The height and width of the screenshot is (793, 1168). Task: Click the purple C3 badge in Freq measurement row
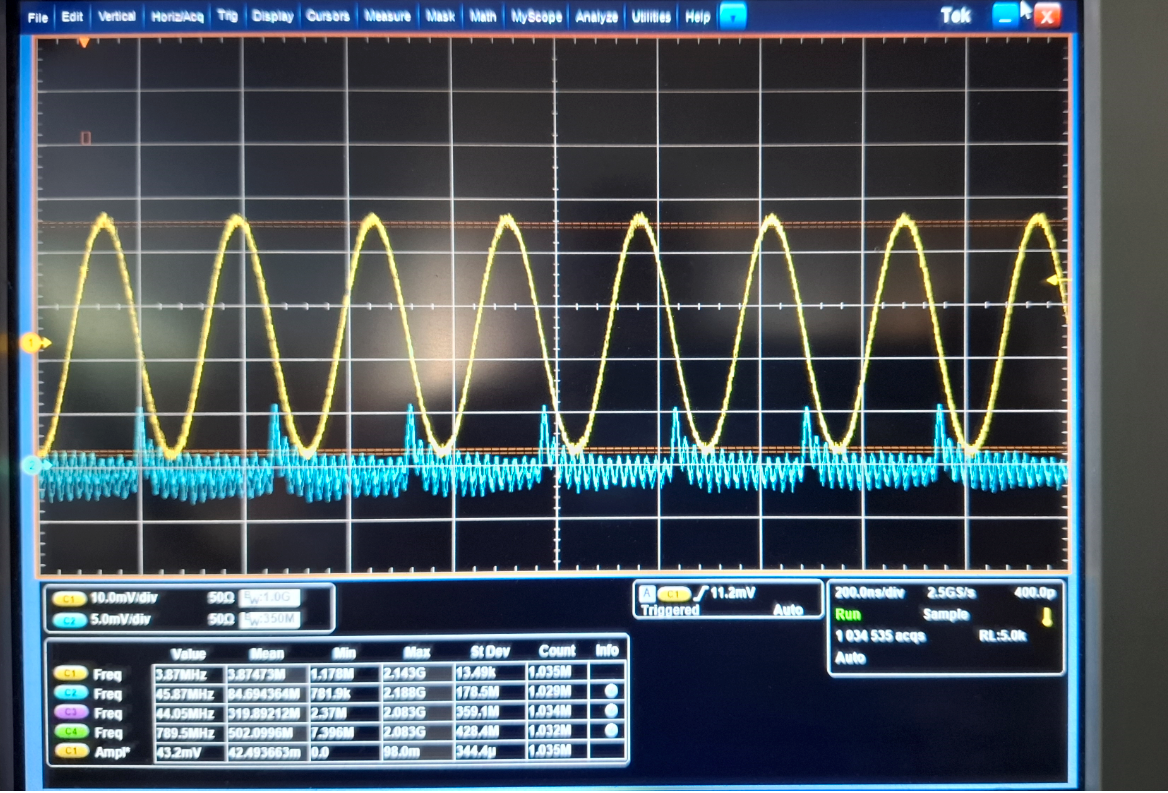70,713
